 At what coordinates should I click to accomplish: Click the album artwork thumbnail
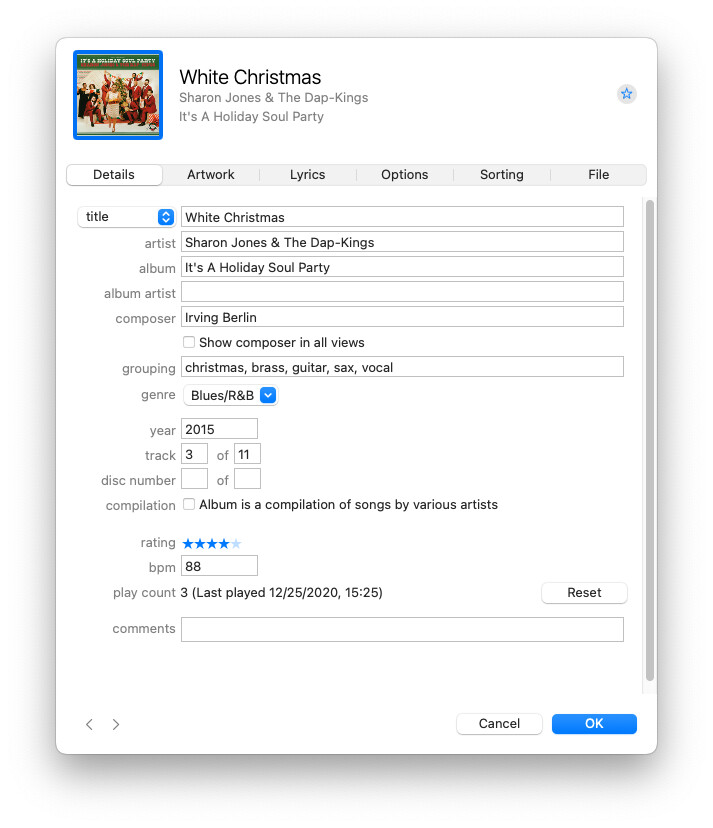click(118, 95)
